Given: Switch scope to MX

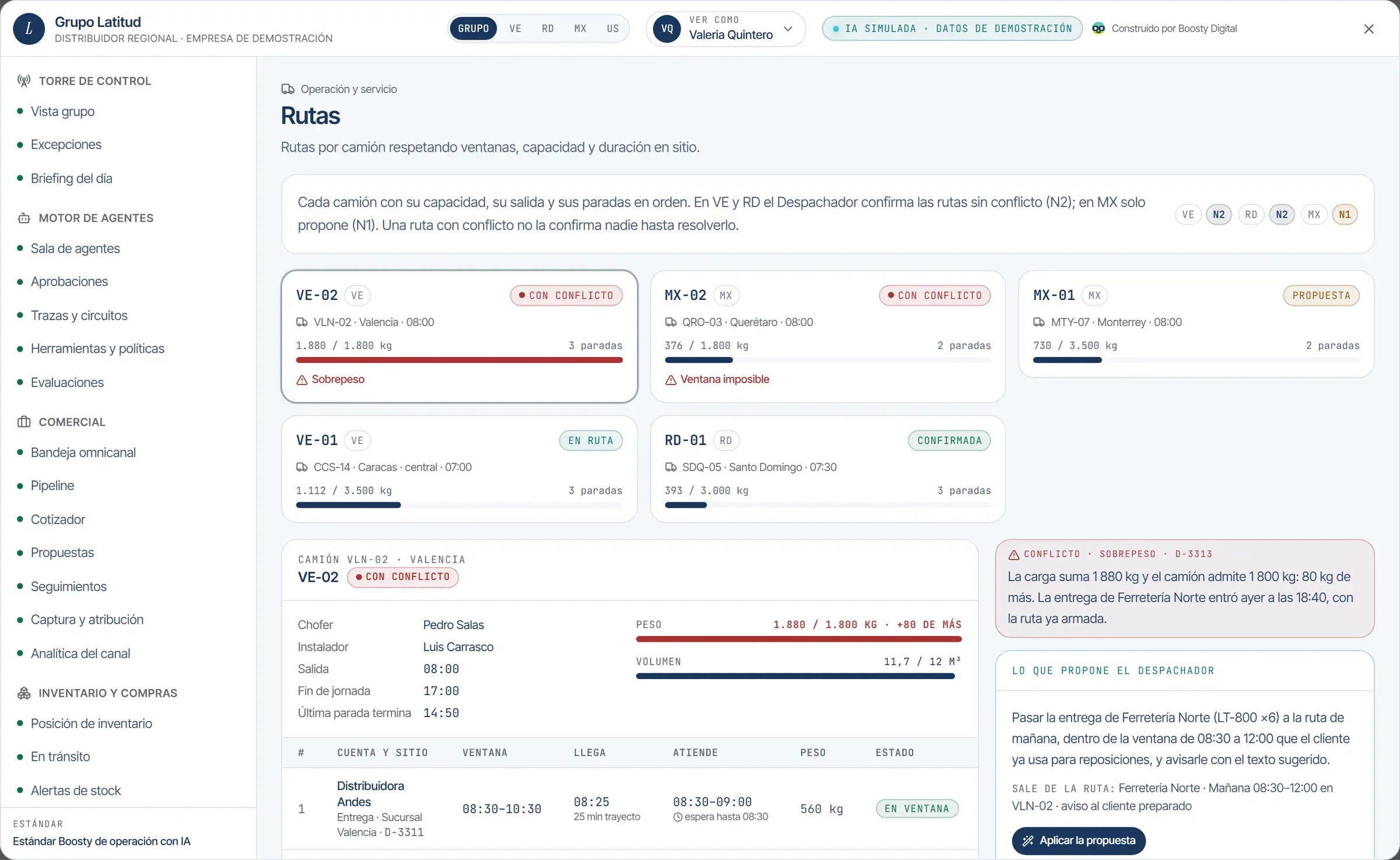Looking at the screenshot, I should 580,29.
